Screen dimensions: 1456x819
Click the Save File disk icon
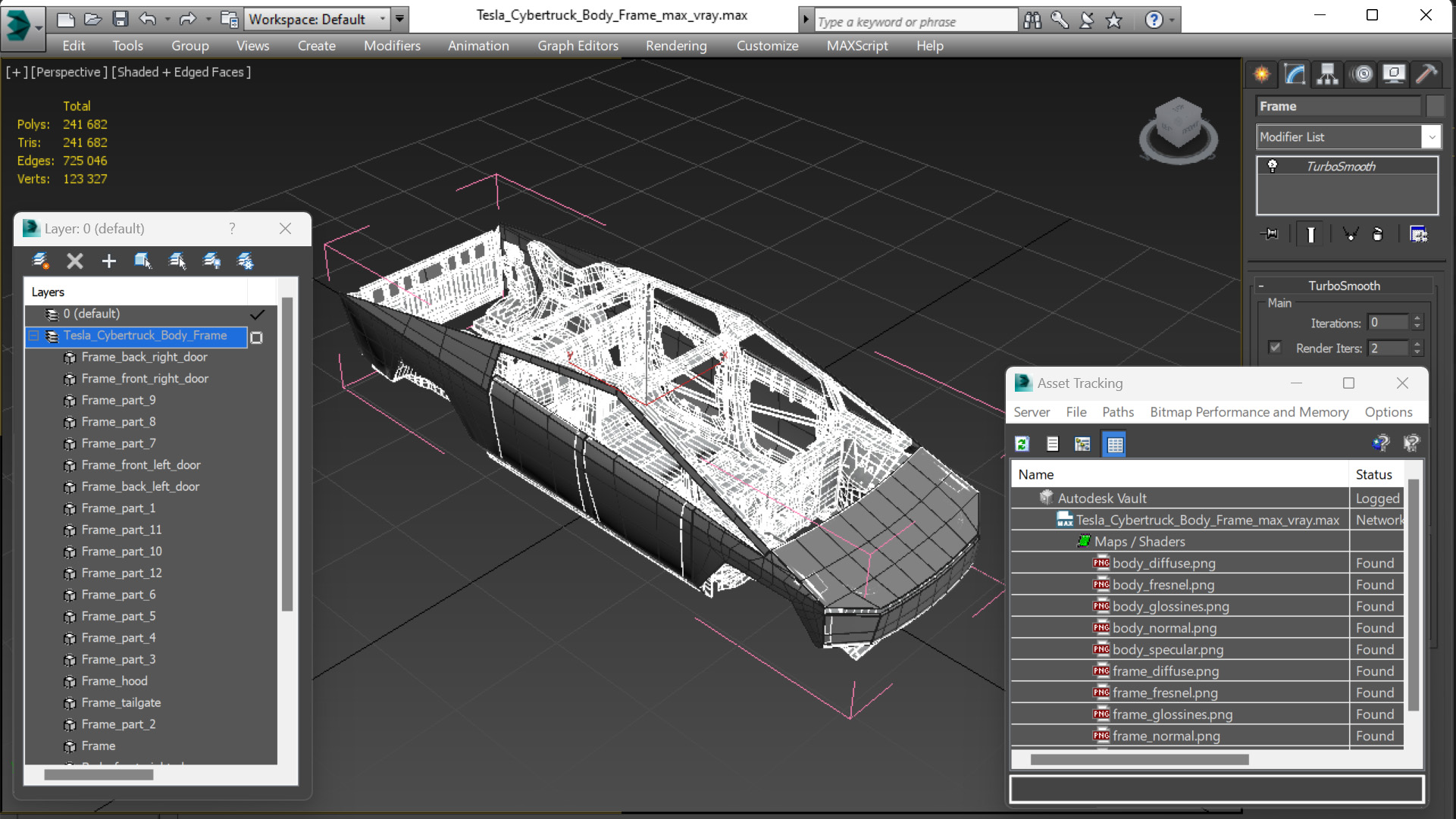(120, 19)
